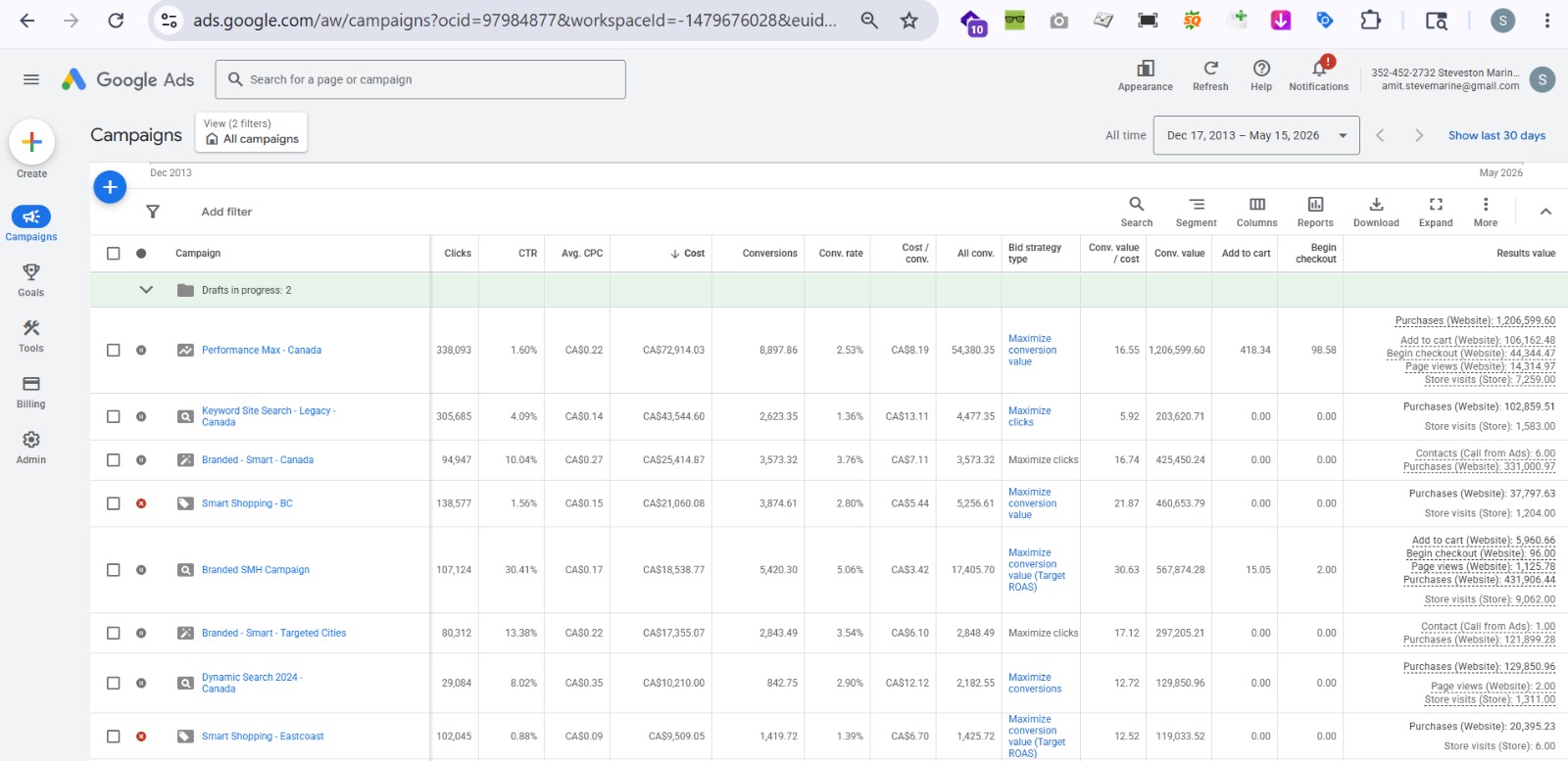
Task: Open Goals in the sidebar
Action: tap(31, 279)
